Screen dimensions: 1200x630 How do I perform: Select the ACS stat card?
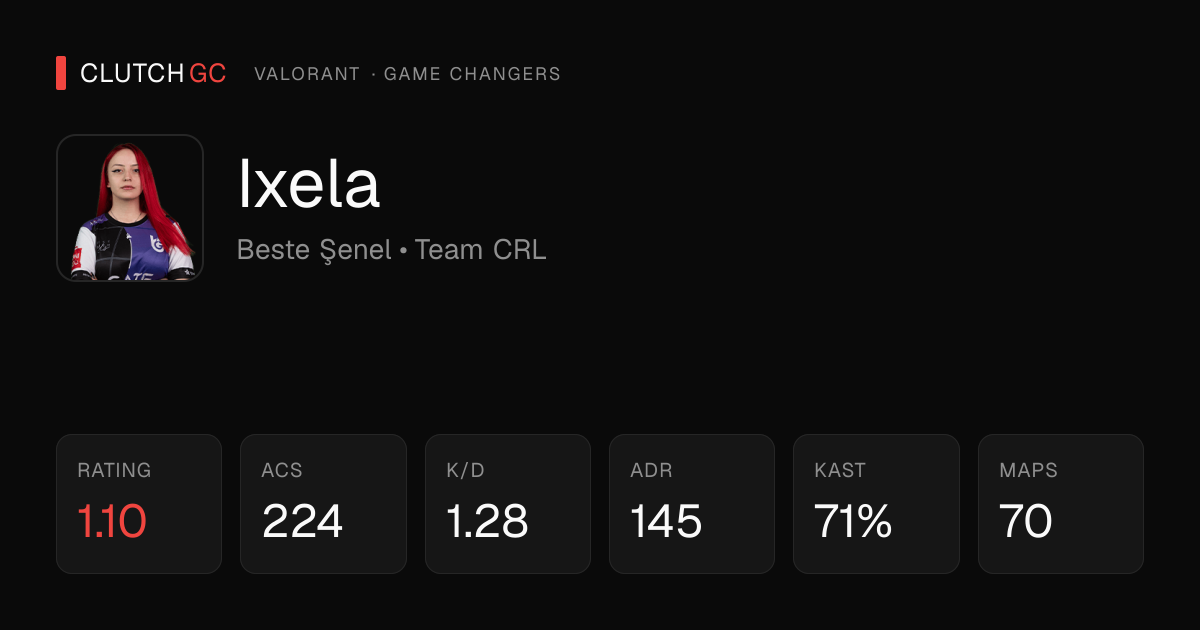323,504
